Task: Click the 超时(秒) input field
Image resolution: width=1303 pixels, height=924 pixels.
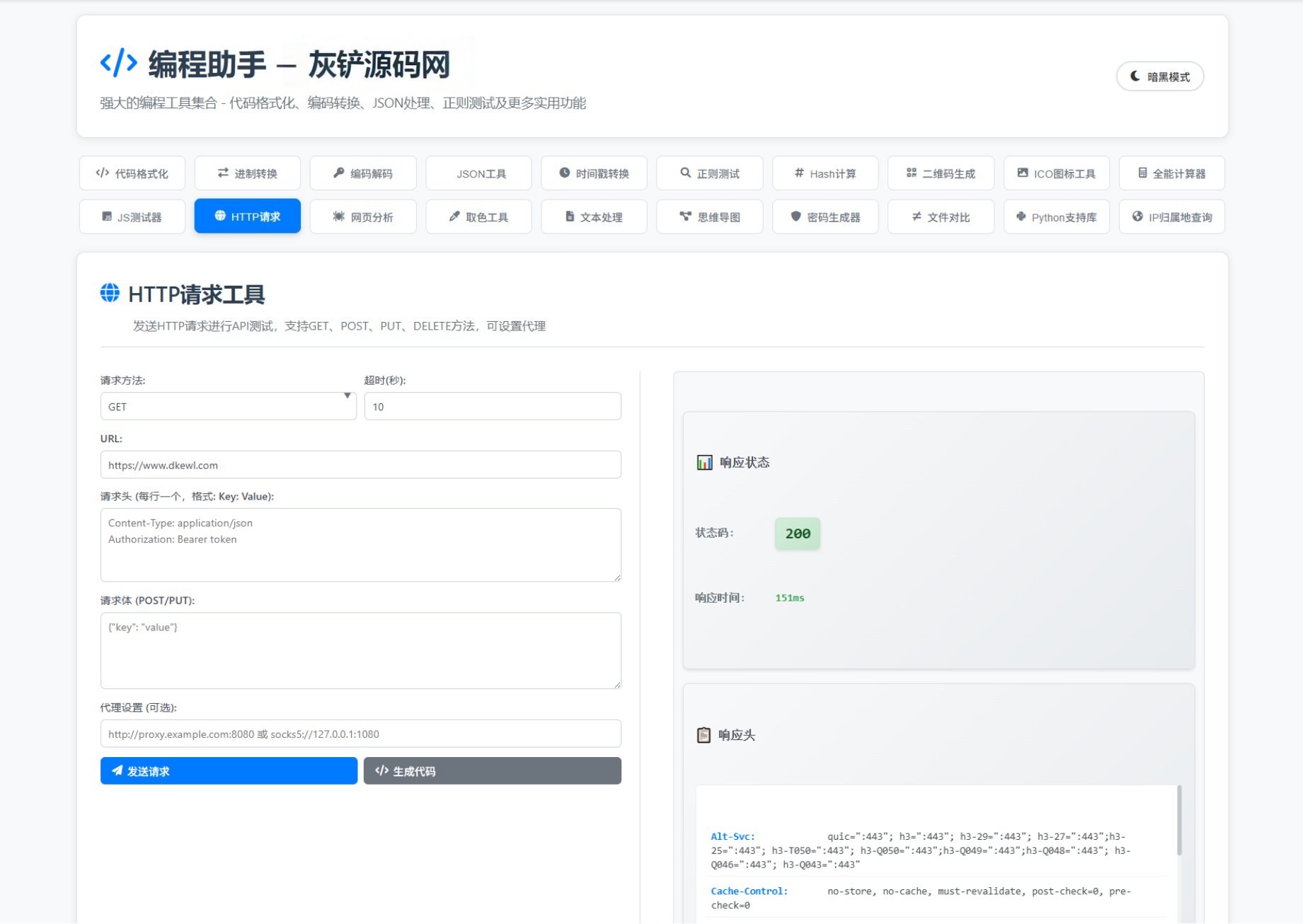Action: click(x=493, y=406)
